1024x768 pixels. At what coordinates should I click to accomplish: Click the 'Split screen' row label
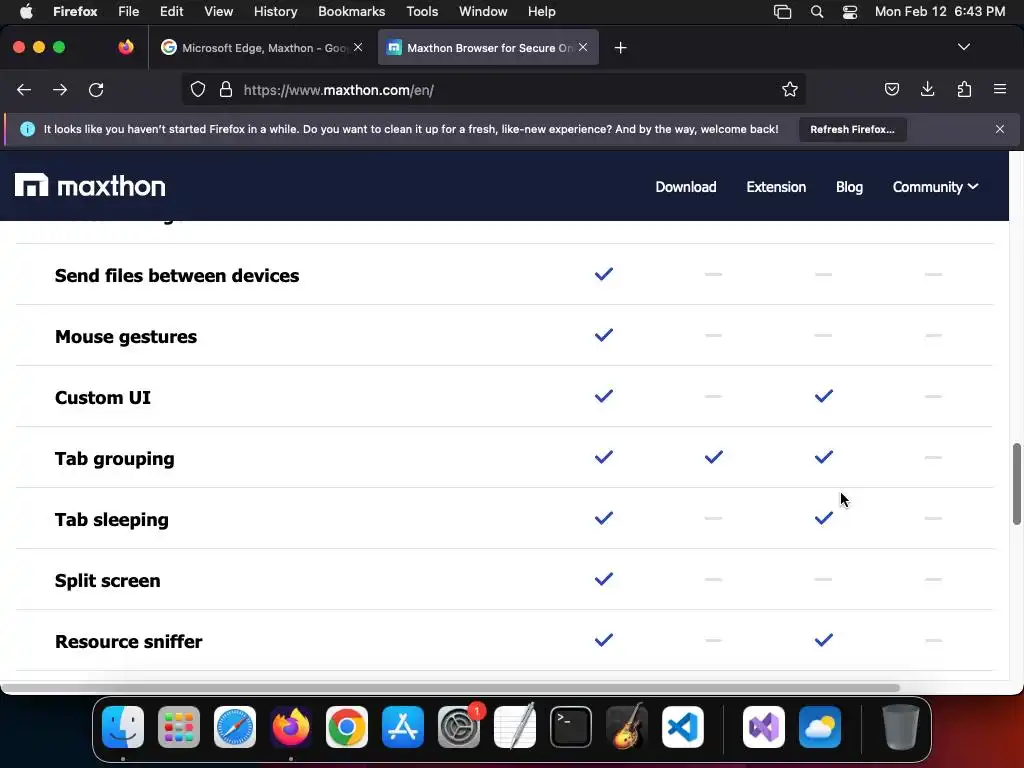pos(108,581)
